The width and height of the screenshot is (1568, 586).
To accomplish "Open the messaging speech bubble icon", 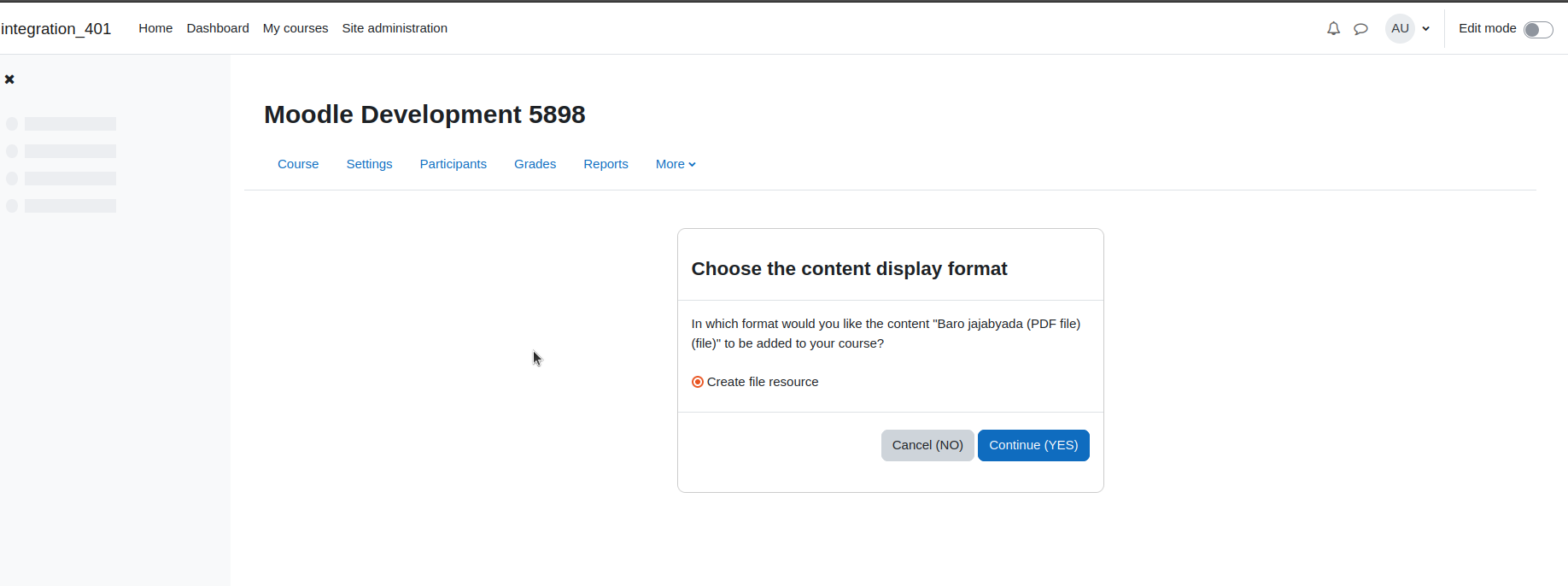I will 1361,29.
